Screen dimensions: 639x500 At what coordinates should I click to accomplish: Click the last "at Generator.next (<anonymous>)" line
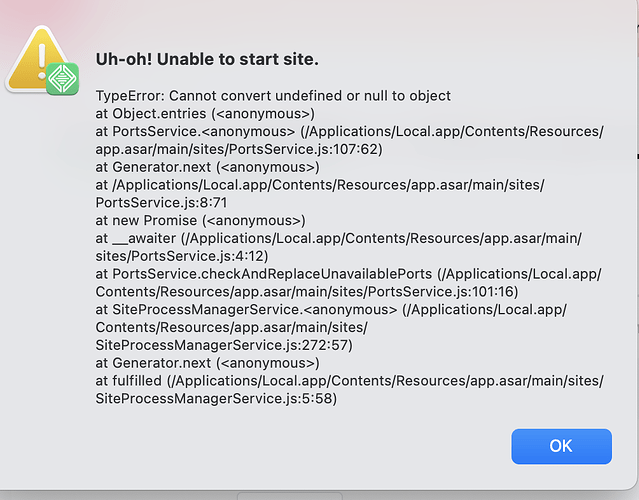click(207, 363)
